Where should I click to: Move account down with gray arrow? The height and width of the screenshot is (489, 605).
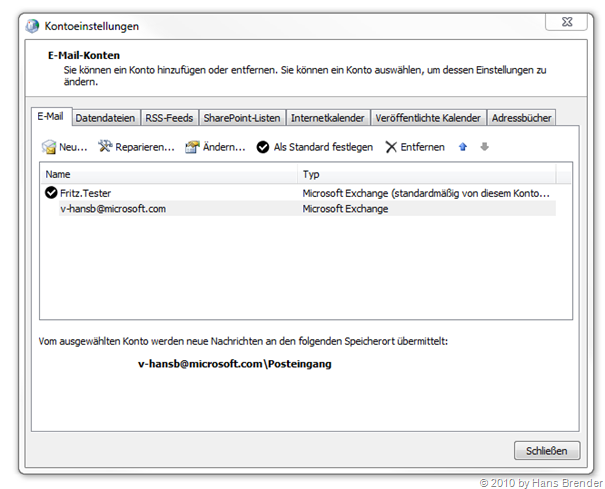tap(484, 147)
